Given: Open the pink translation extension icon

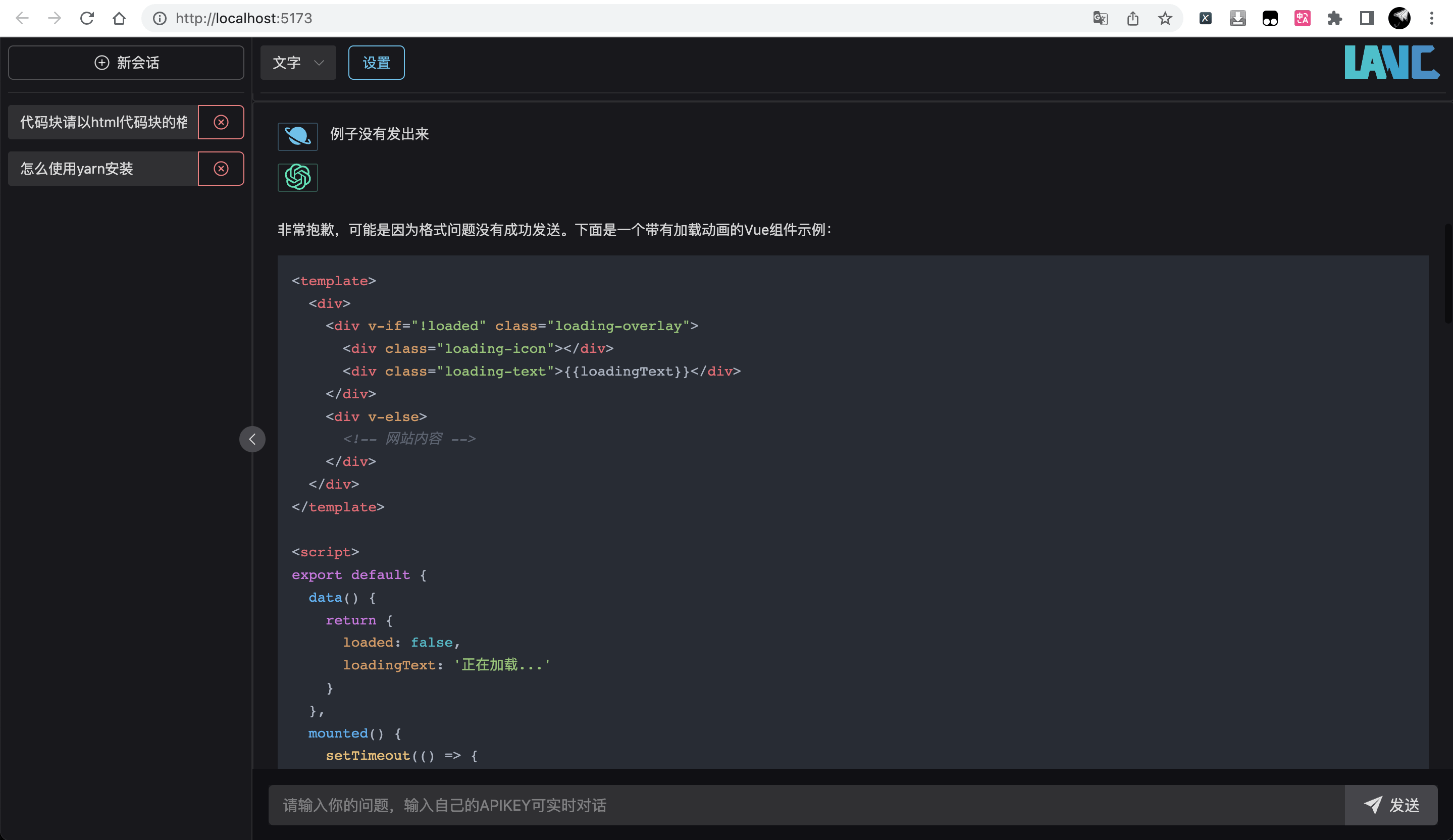Looking at the screenshot, I should (x=1303, y=19).
